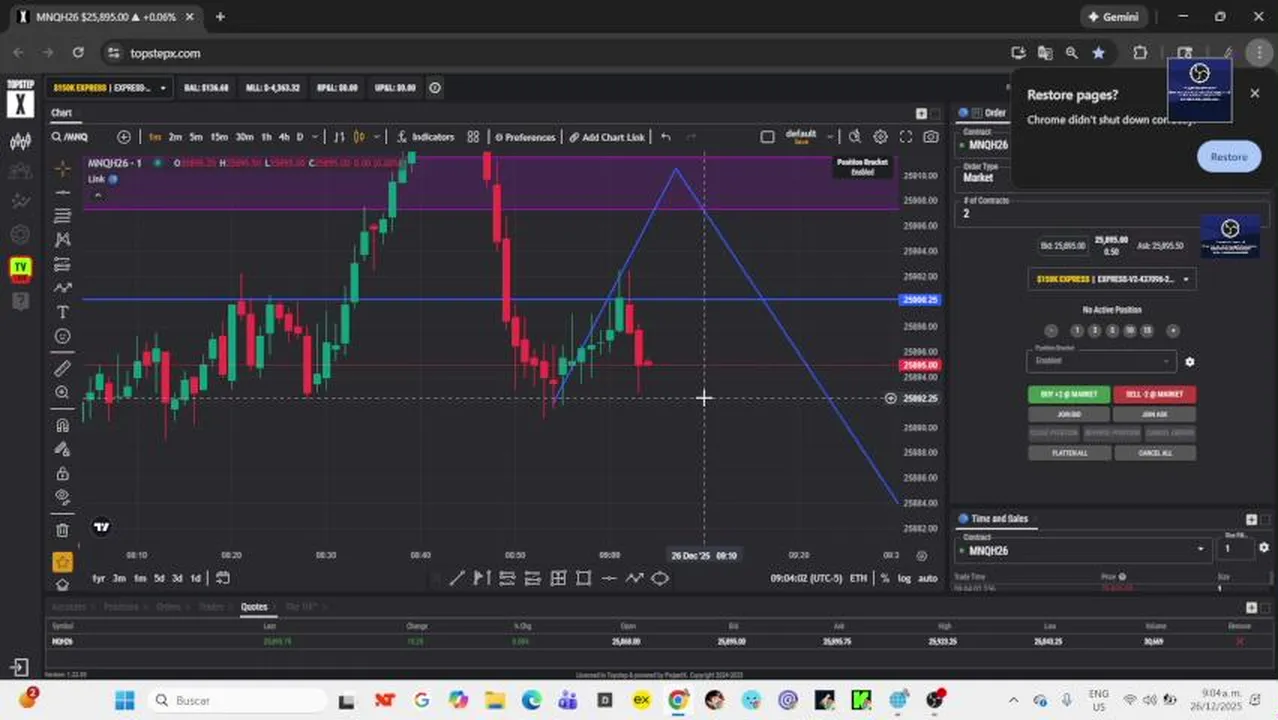The image size is (1278, 720).
Task: Toggle percent scale on chart axis
Action: click(x=885, y=578)
